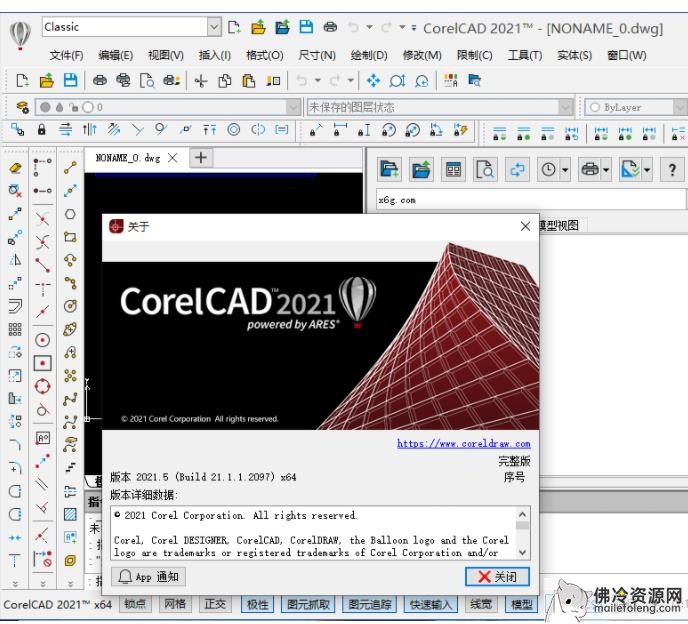
Task: Select the Pan tool with four arrows
Action: pyautogui.click(x=374, y=81)
